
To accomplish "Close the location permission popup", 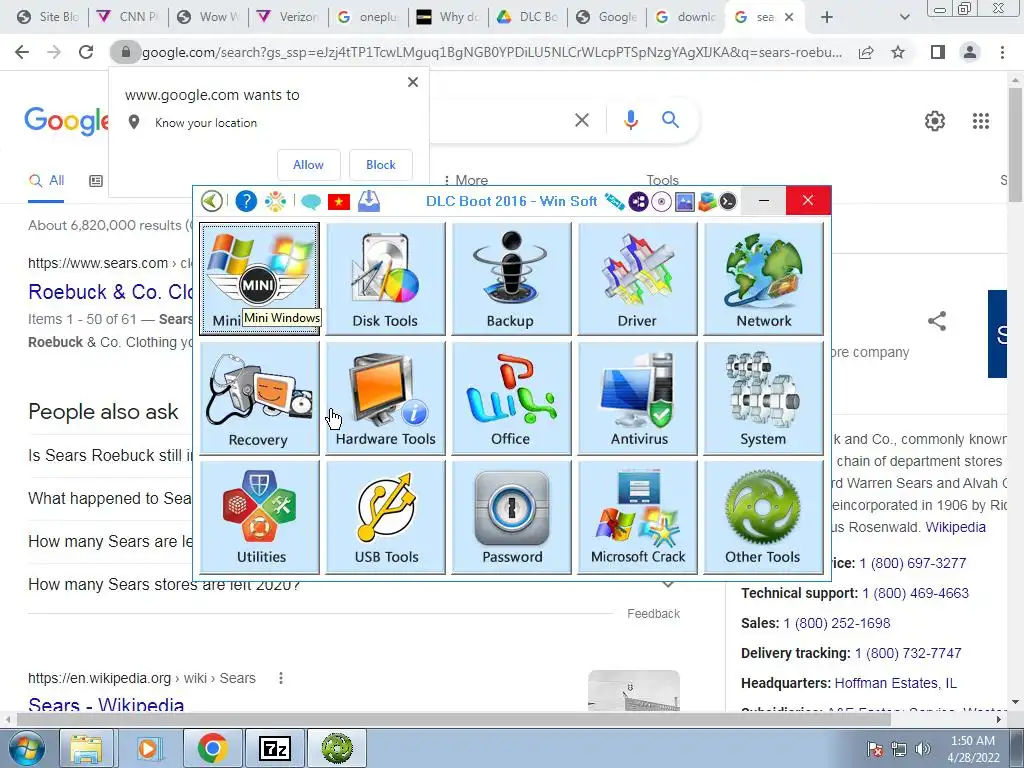I will pos(413,82).
